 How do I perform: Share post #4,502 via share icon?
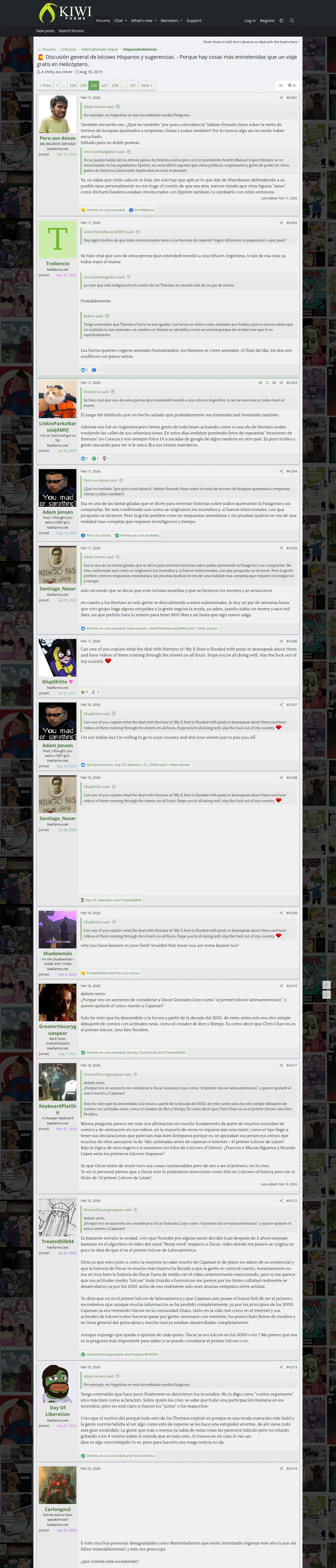281,223
